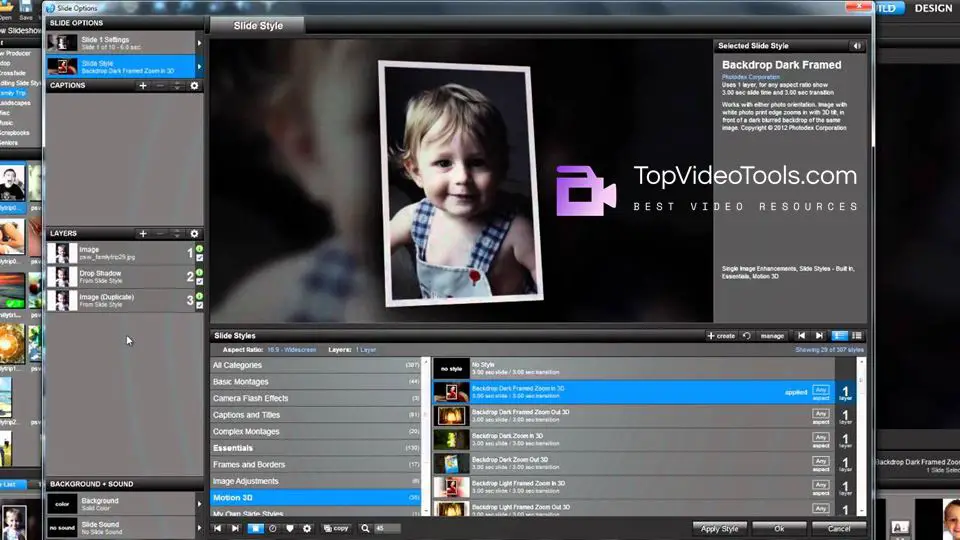
Task: Click the refresh arrow next to create
Action: [746, 336]
